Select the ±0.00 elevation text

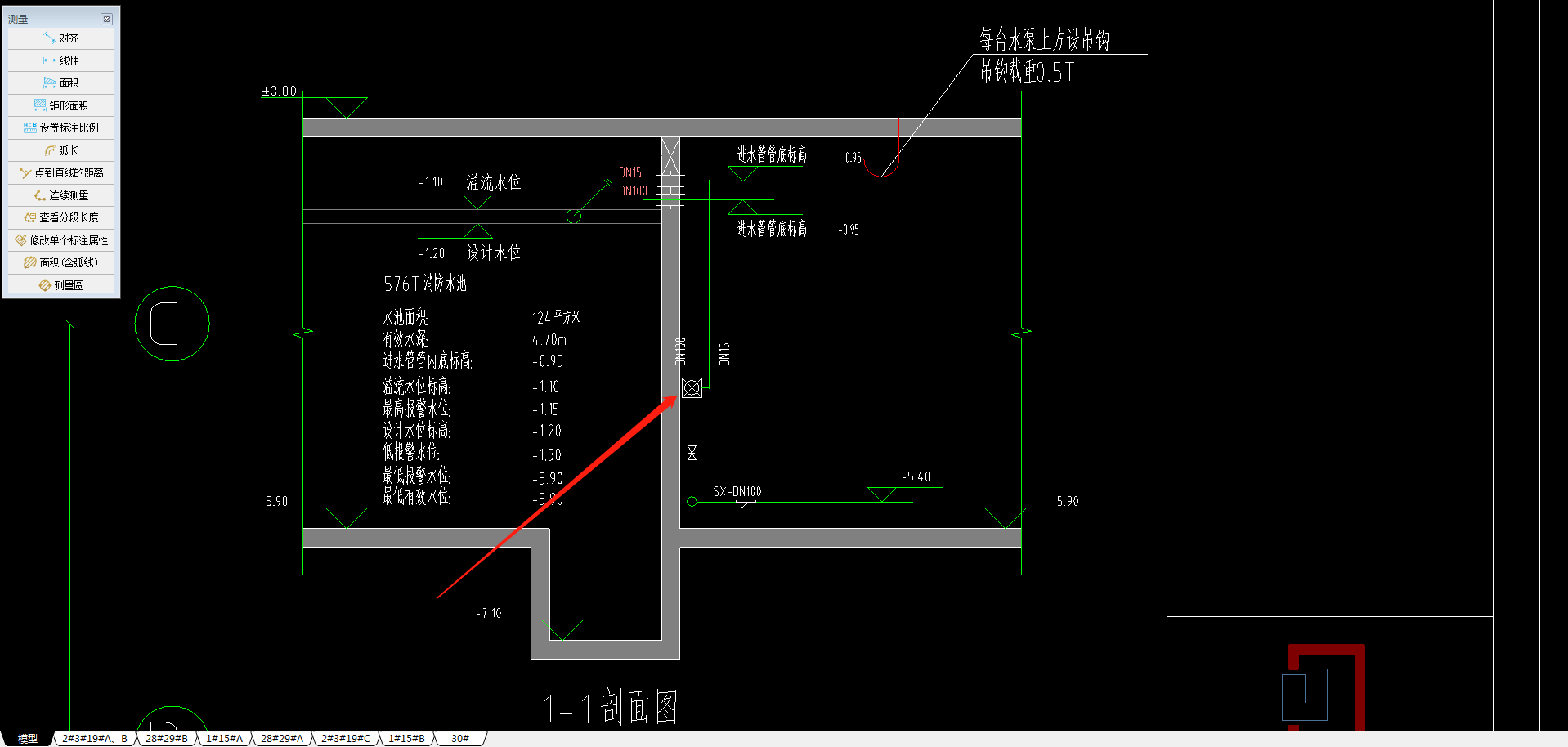click(x=279, y=91)
